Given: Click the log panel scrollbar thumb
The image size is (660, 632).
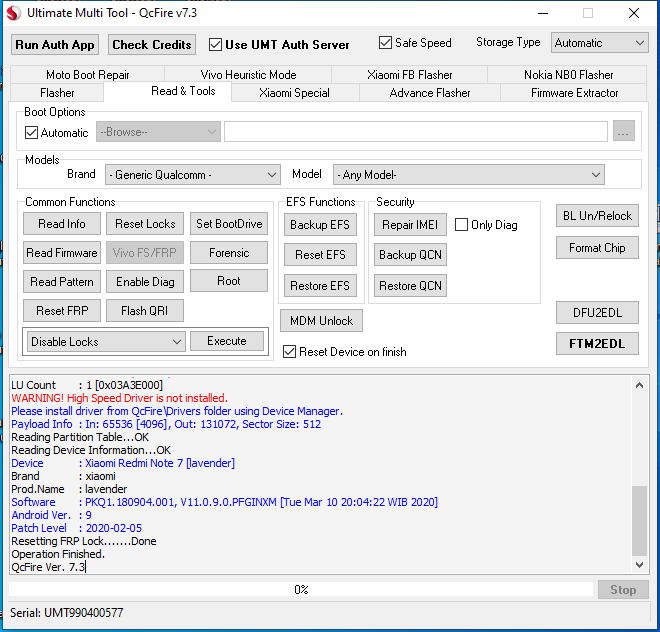Looking at the screenshot, I should 639,521.
